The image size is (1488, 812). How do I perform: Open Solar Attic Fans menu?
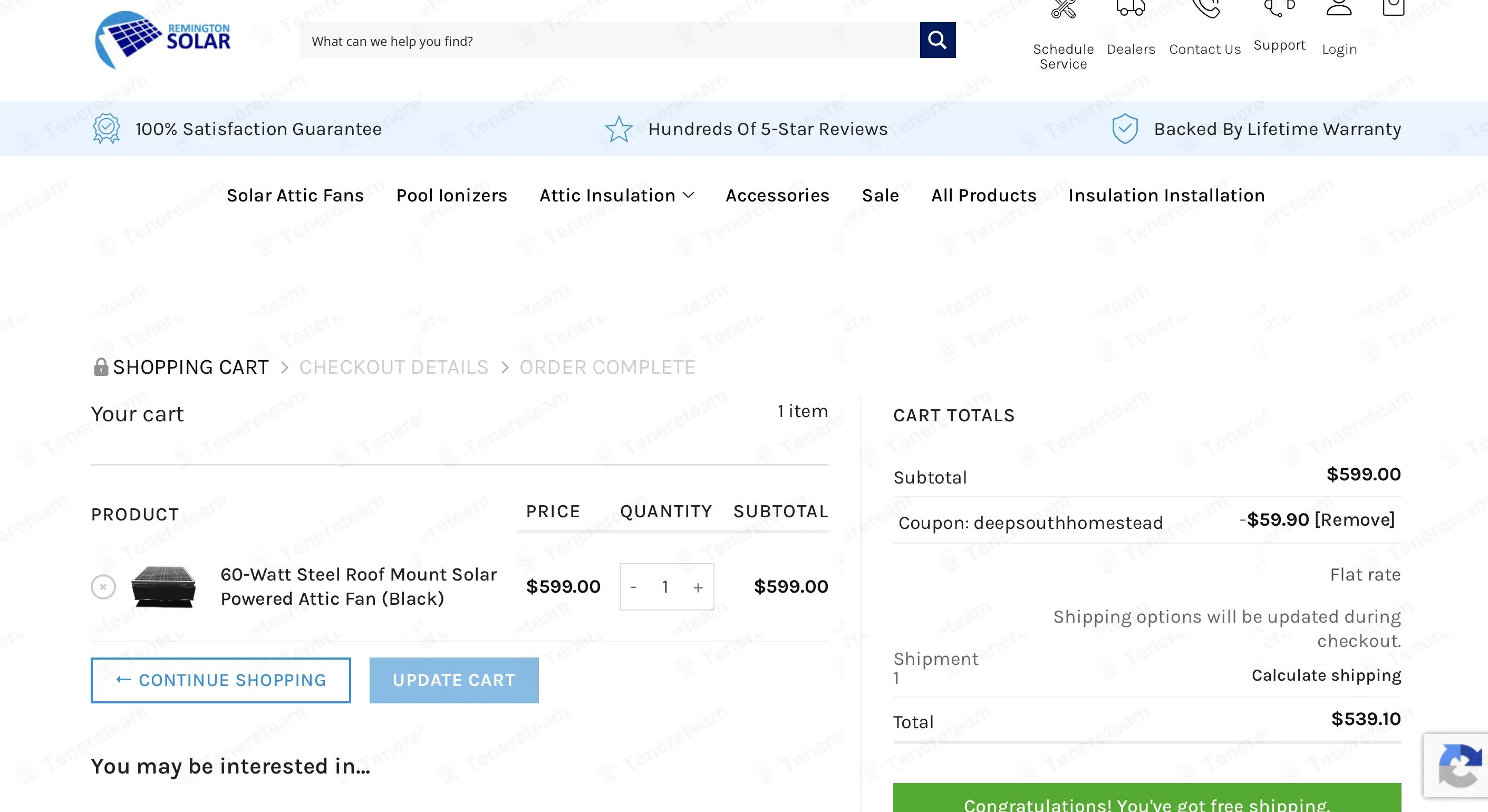click(295, 195)
